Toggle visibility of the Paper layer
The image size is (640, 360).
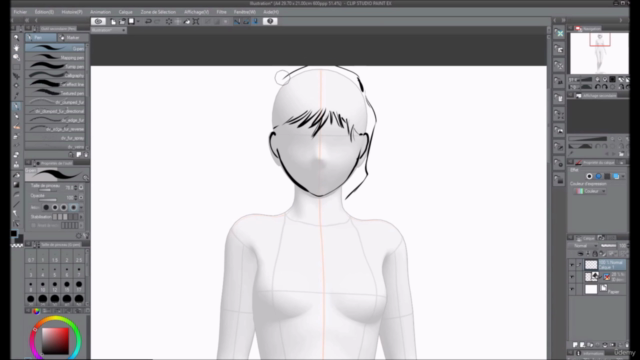point(572,289)
